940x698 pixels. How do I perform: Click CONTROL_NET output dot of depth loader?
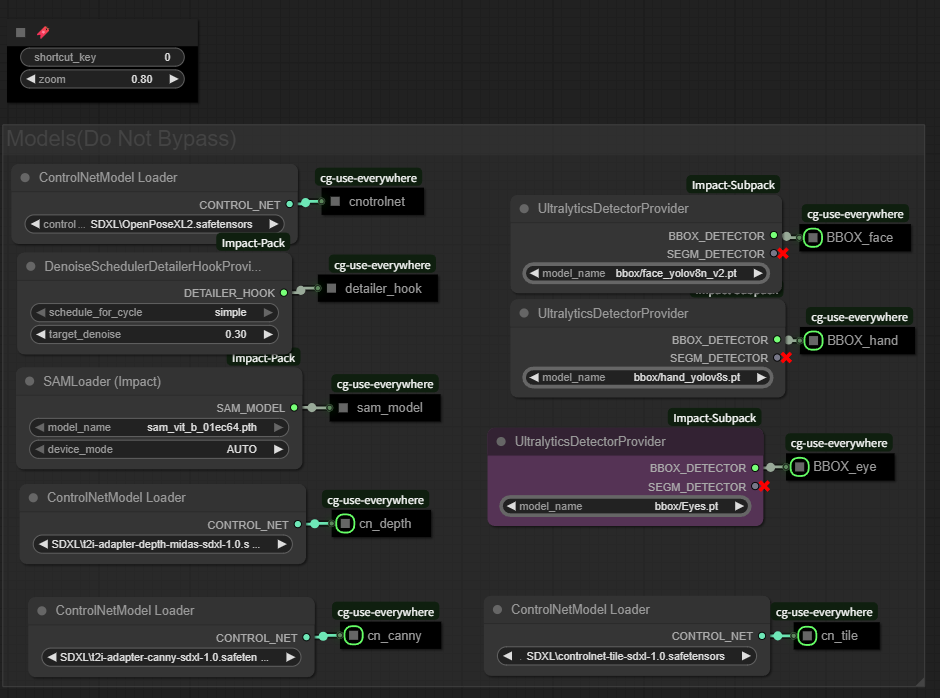click(298, 525)
